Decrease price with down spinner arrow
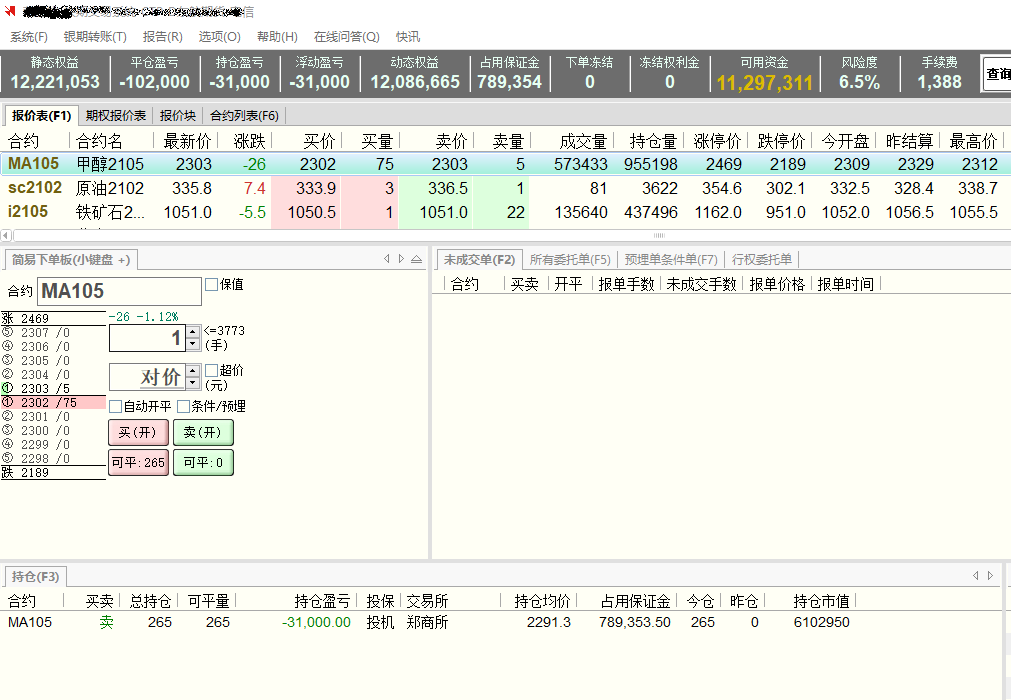Image resolution: width=1011 pixels, height=700 pixels. (193, 384)
